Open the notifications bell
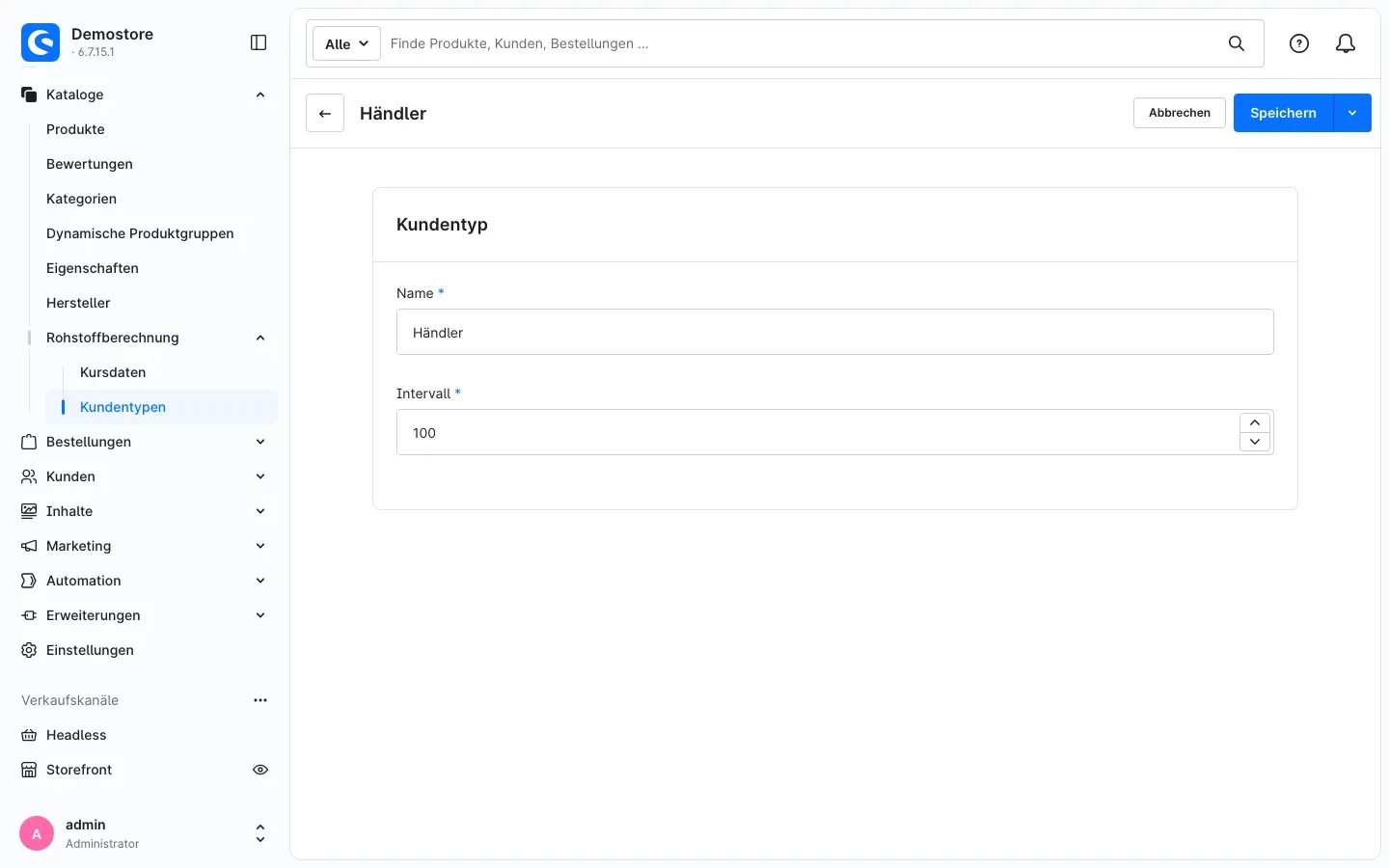Viewport: 1389px width, 868px height. coord(1346,43)
